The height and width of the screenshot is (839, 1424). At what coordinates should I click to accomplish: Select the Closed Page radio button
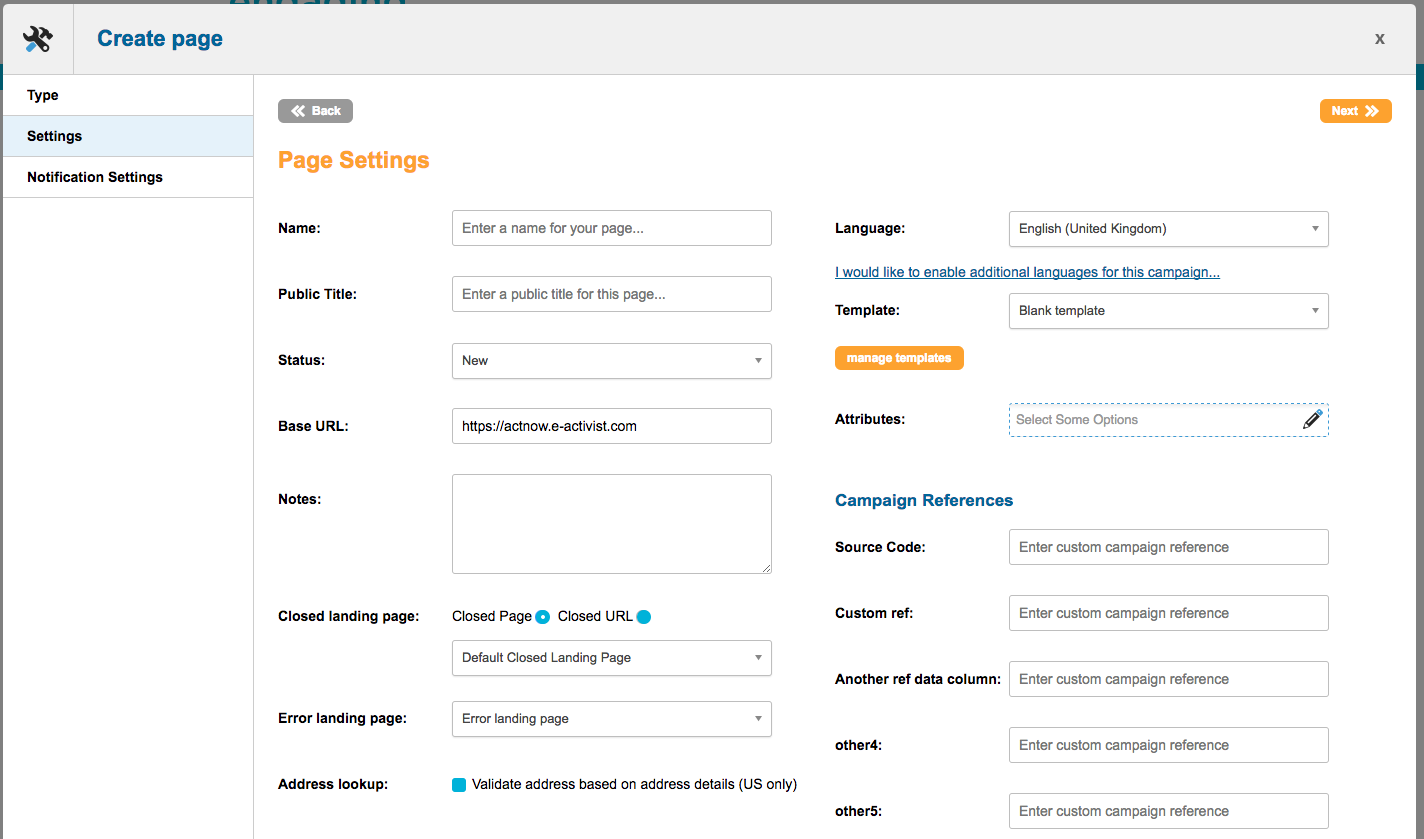tap(542, 617)
